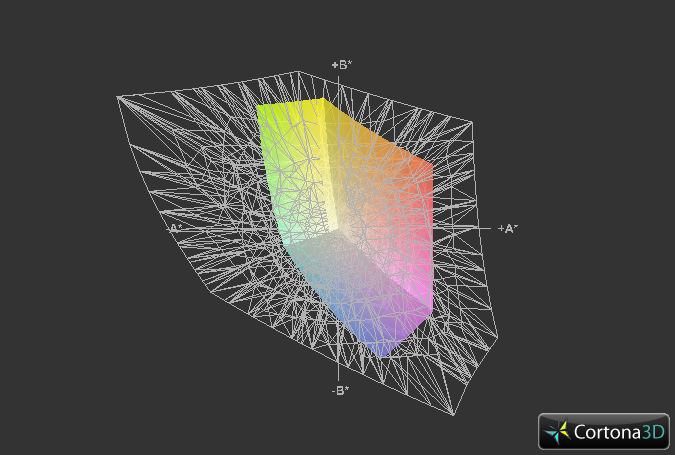Screen dimensions: 675x455
Task: Click the +B* axis label
Action: [x=342, y=65]
